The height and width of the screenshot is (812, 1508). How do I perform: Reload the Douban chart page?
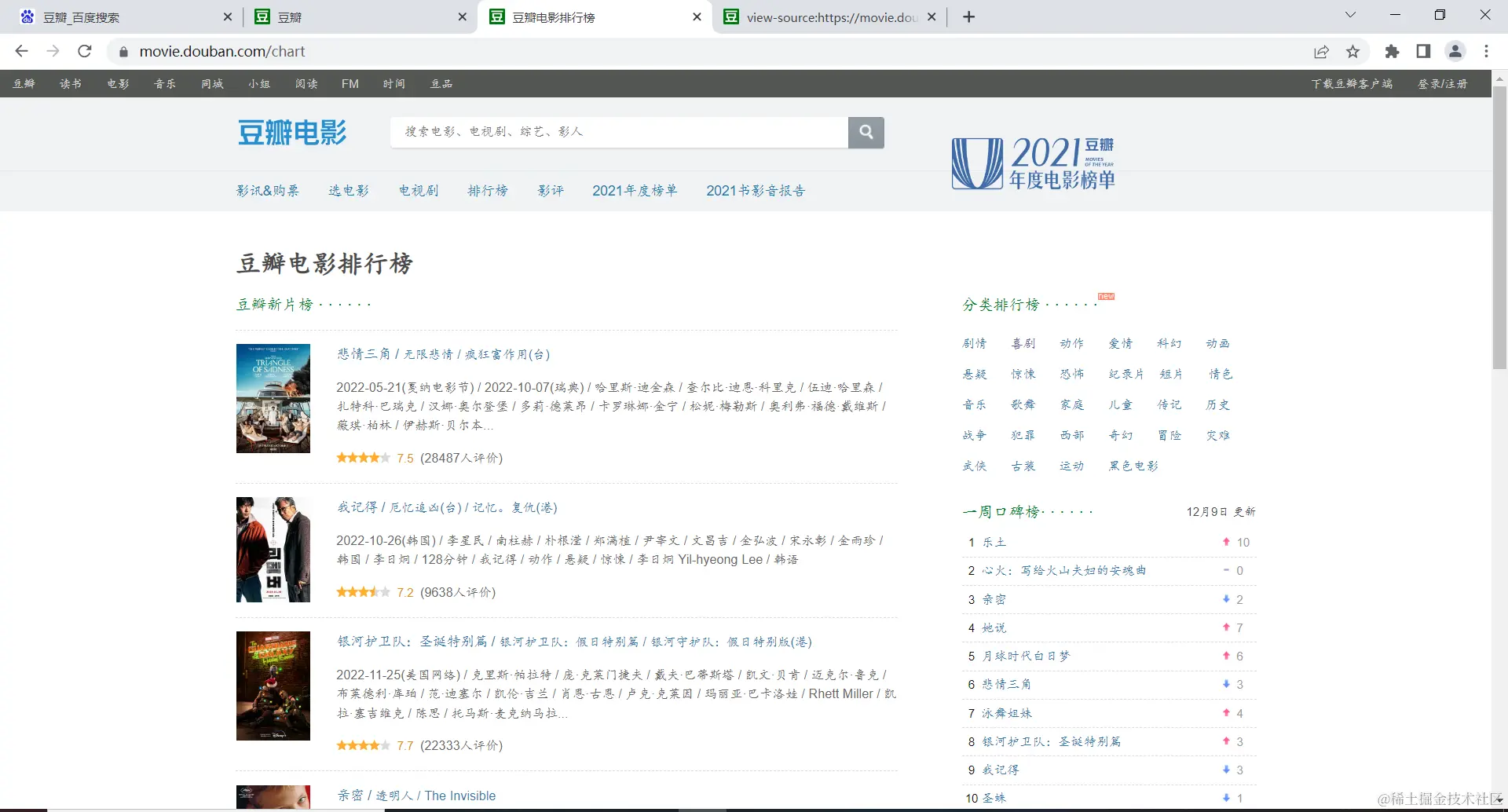[85, 51]
